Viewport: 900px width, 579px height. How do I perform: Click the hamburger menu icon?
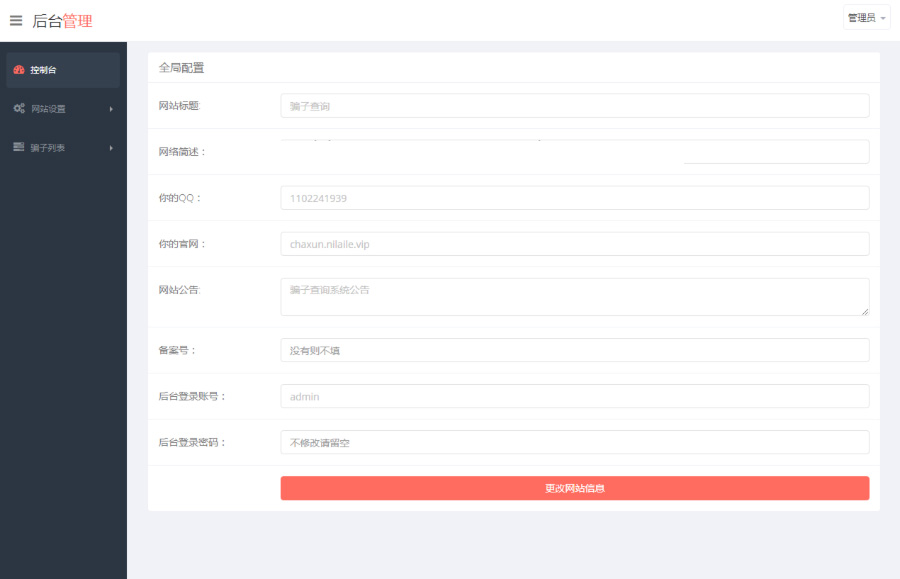pos(16,21)
